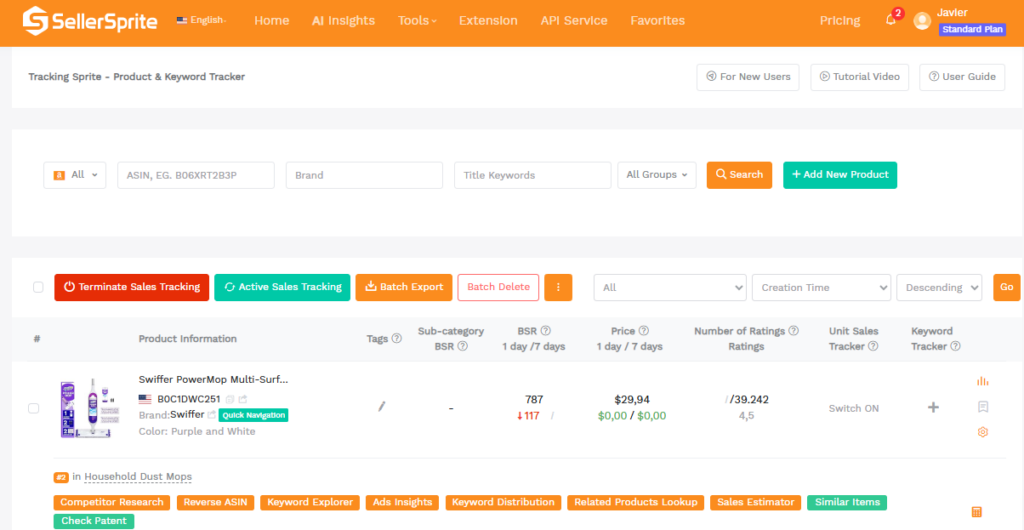Click Javier's user avatar icon
The width and height of the screenshot is (1024, 530).
(x=922, y=21)
